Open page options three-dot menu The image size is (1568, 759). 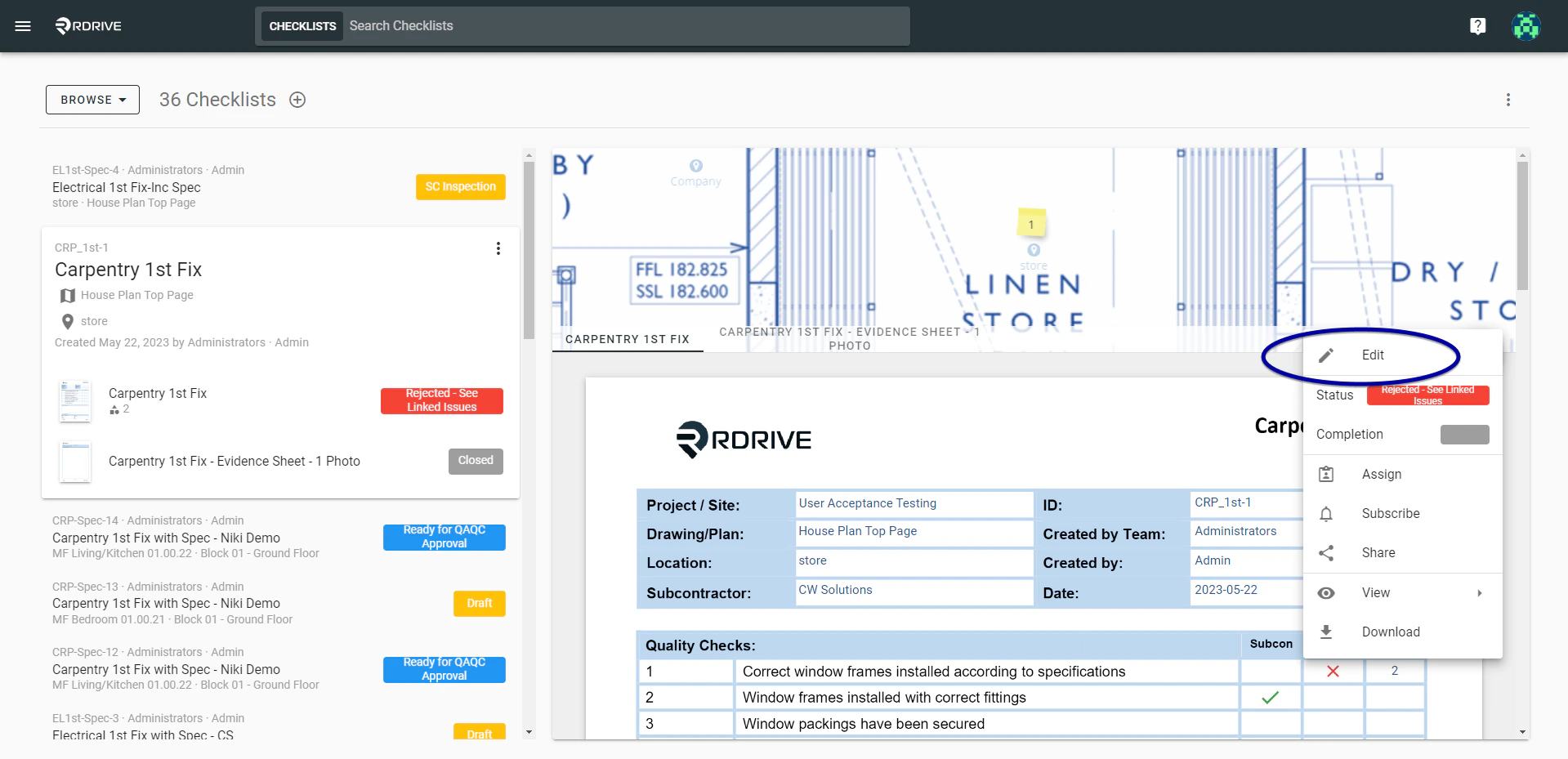[x=1508, y=100]
